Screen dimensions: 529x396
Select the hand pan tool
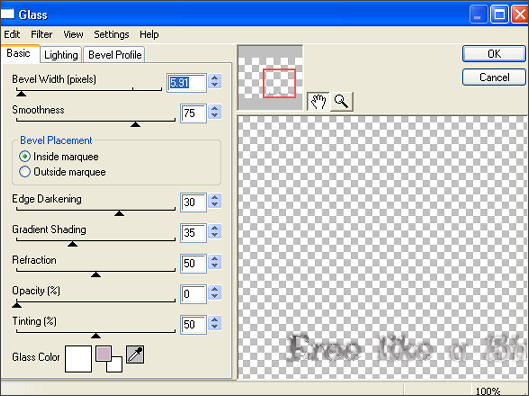(x=318, y=101)
